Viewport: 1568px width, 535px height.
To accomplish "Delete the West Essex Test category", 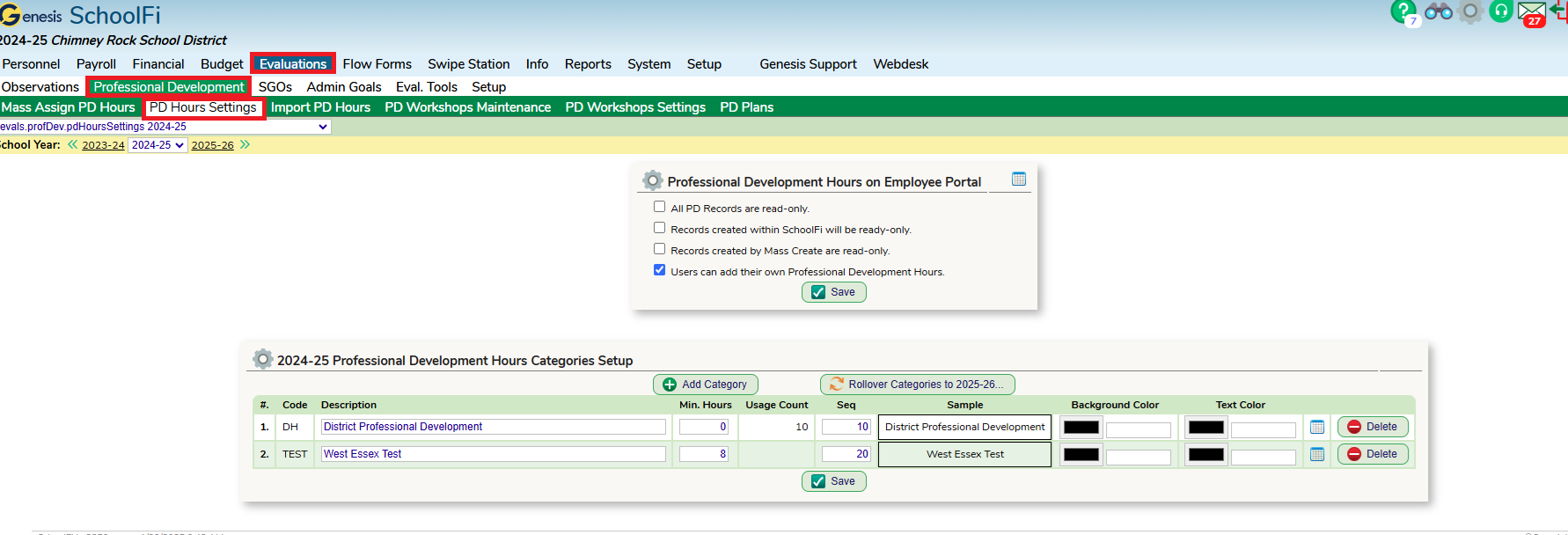I will [x=1373, y=454].
